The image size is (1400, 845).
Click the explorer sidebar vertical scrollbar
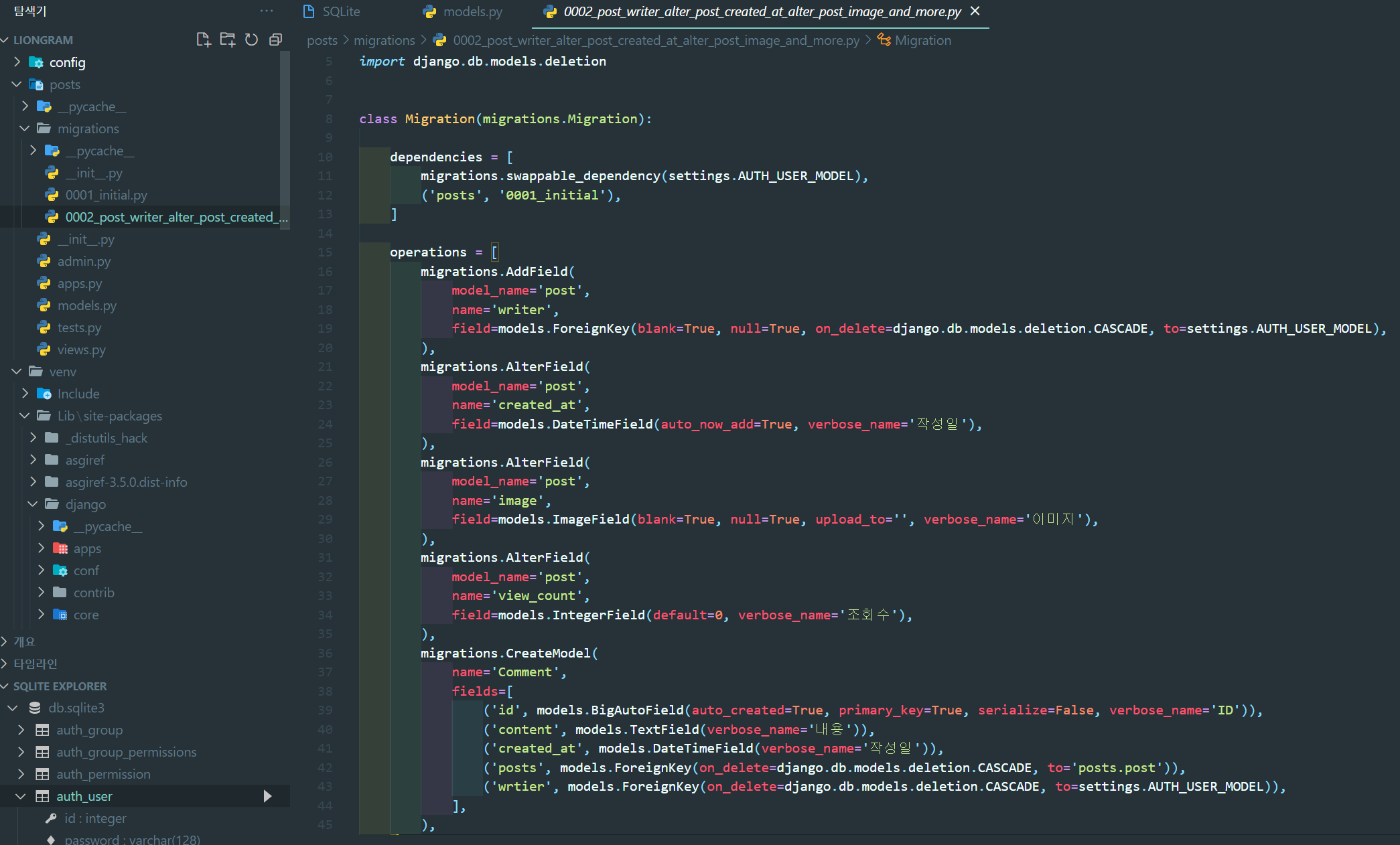(x=285, y=141)
